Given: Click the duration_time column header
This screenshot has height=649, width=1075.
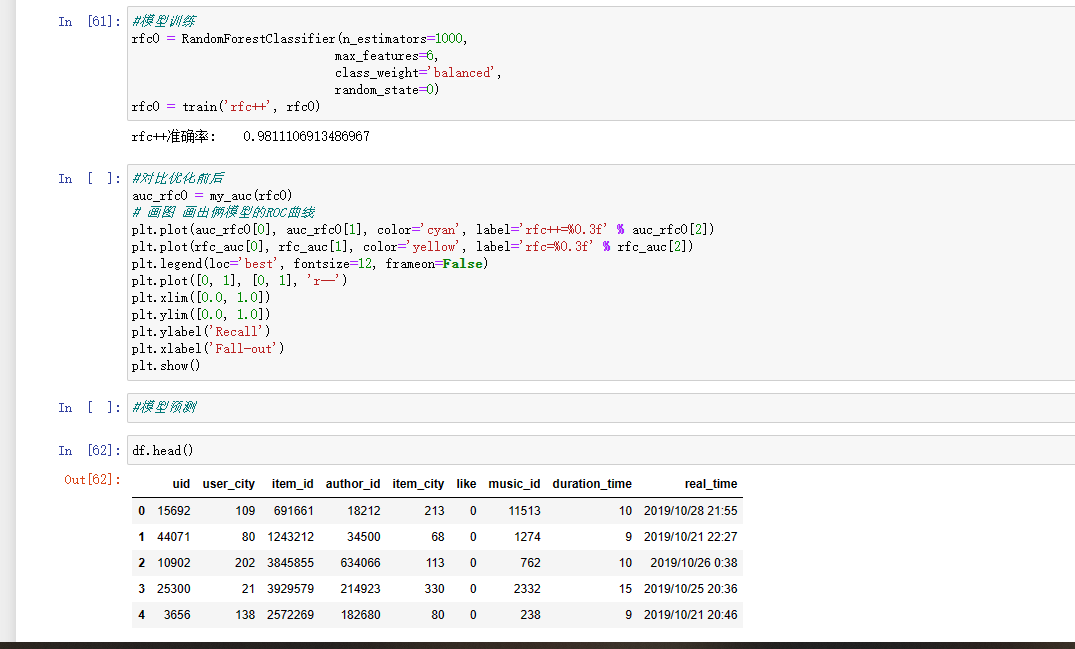Looking at the screenshot, I should [592, 484].
